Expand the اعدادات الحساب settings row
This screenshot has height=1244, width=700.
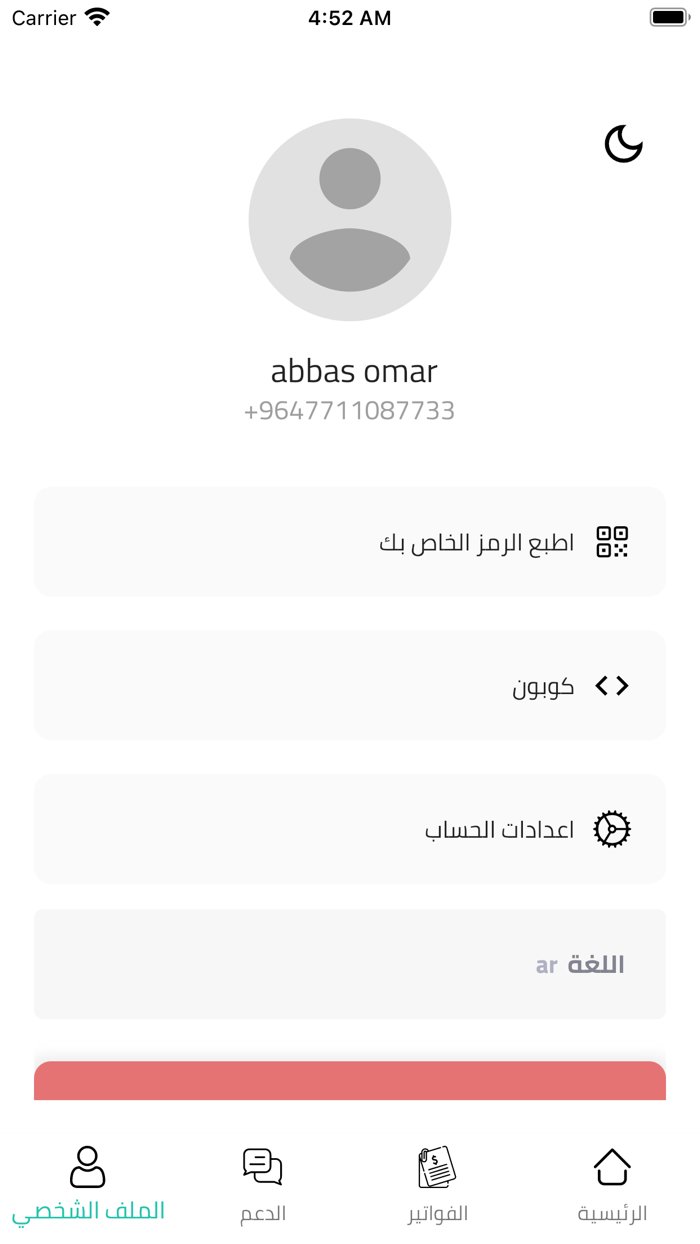coord(350,829)
